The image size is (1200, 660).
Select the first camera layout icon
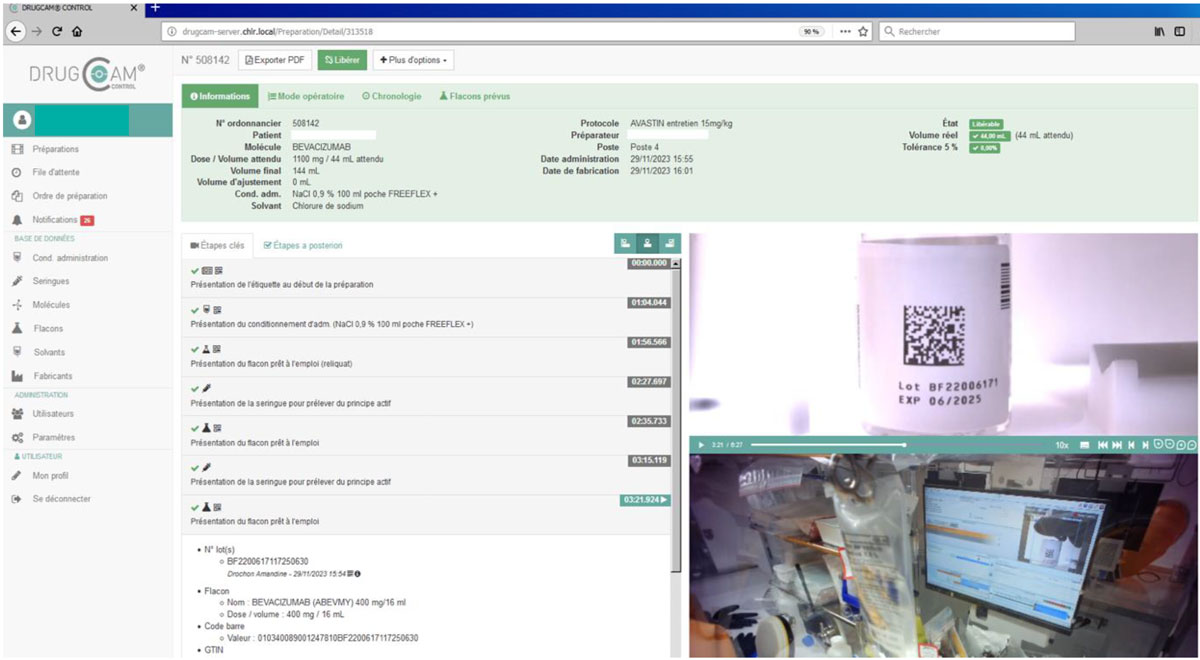[625, 243]
